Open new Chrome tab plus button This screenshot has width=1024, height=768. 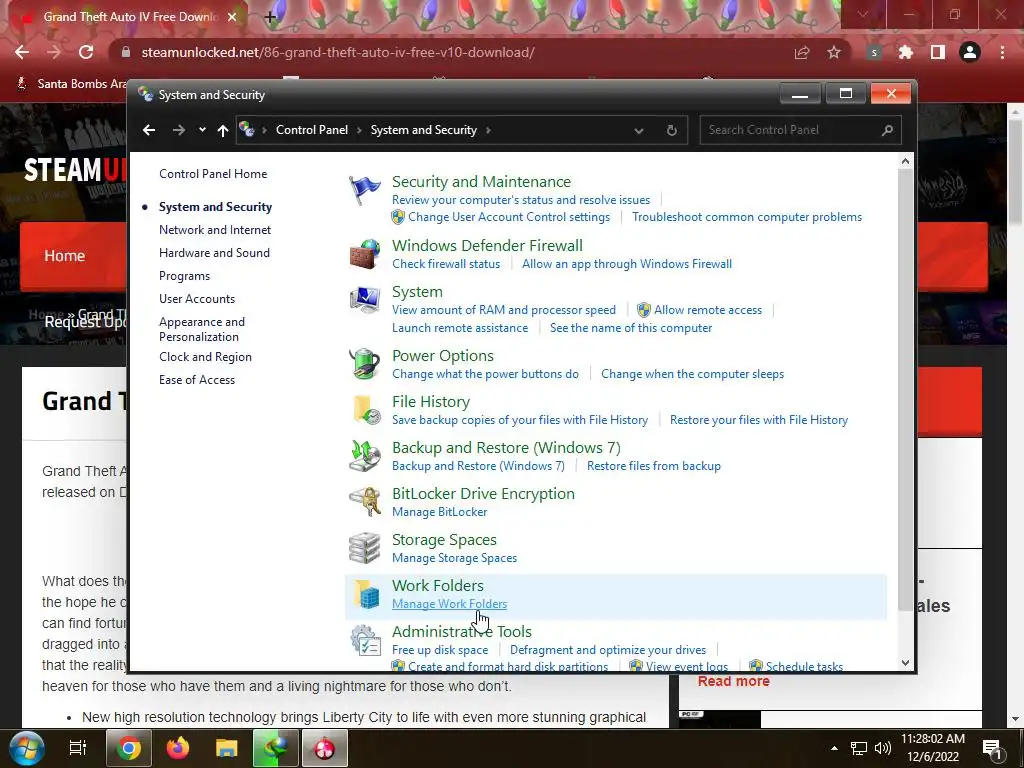click(270, 17)
